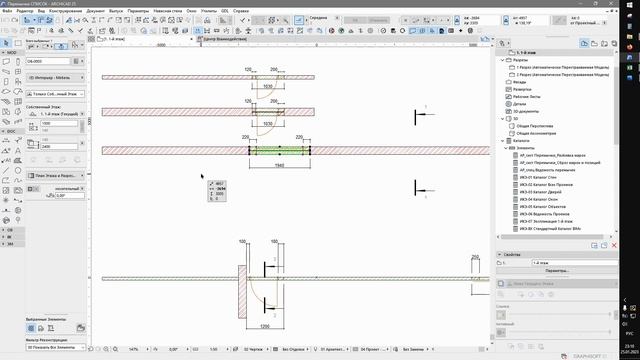Select the Label tool (A1)
This screenshot has width=640, height=360.
(x=6, y=160)
